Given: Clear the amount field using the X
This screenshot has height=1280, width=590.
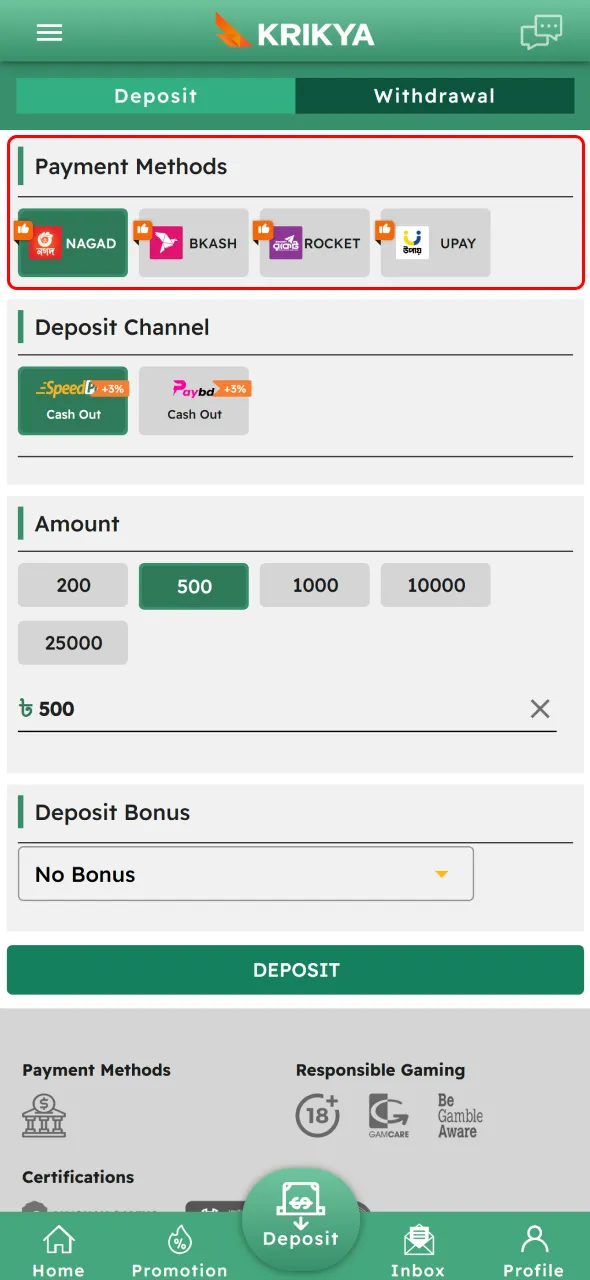Looking at the screenshot, I should coord(540,709).
